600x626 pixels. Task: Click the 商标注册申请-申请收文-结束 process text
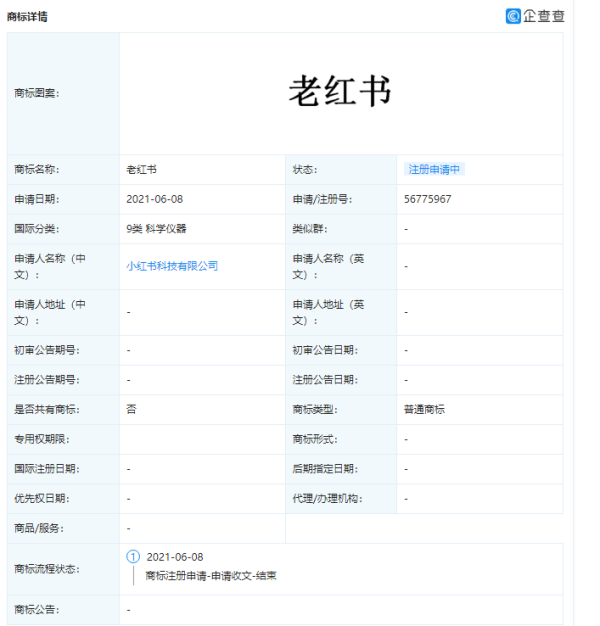(x=211, y=576)
